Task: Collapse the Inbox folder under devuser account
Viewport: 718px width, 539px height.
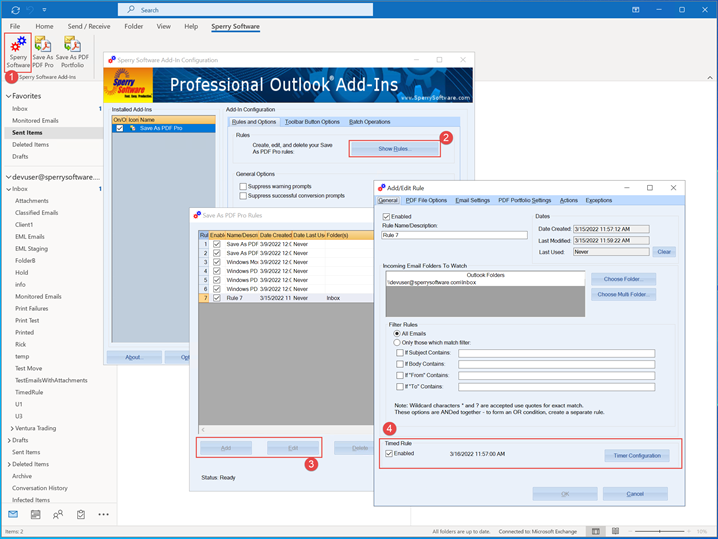Action: [9, 189]
